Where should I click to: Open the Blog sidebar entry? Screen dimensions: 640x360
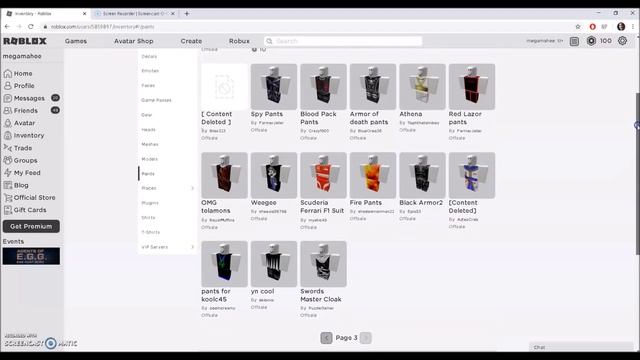pyautogui.click(x=16, y=185)
